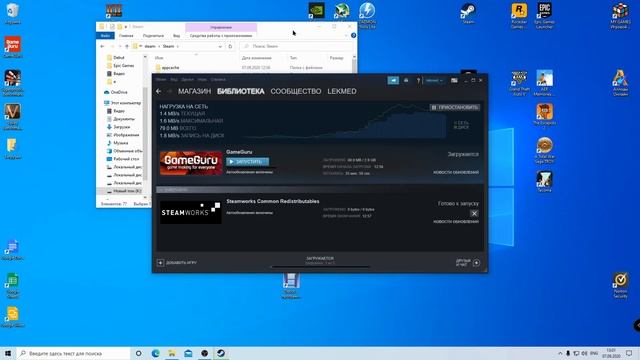Open Steam help question mark icon
The image size is (640, 360).
(x=418, y=80)
